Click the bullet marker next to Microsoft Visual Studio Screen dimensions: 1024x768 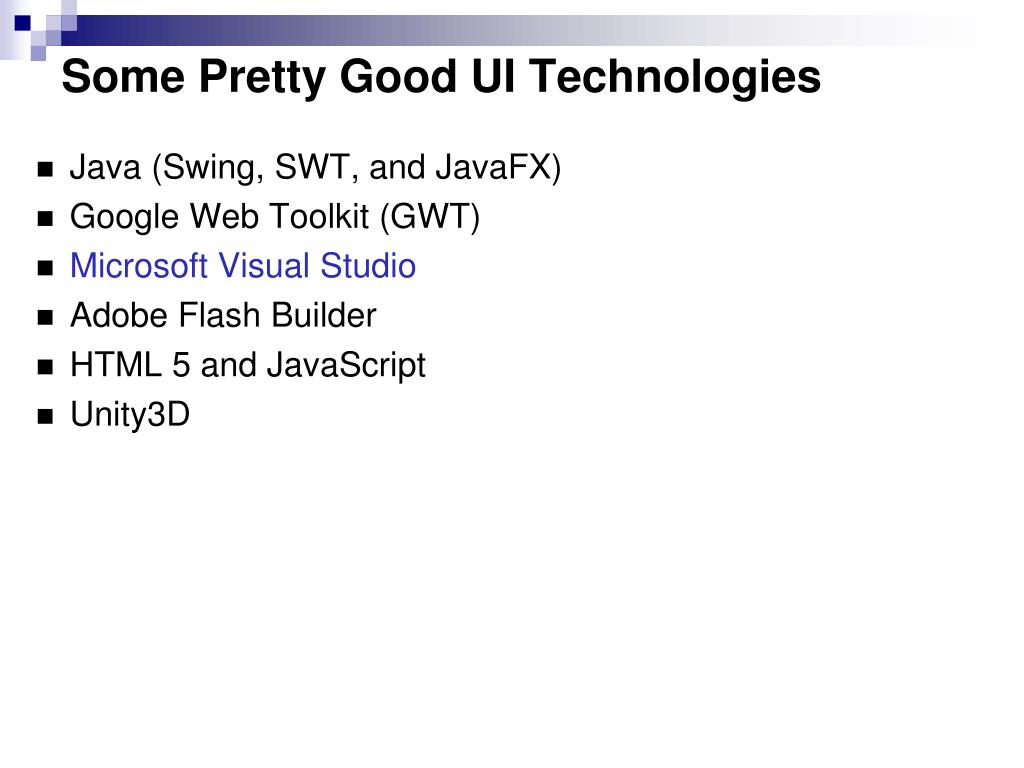click(45, 268)
